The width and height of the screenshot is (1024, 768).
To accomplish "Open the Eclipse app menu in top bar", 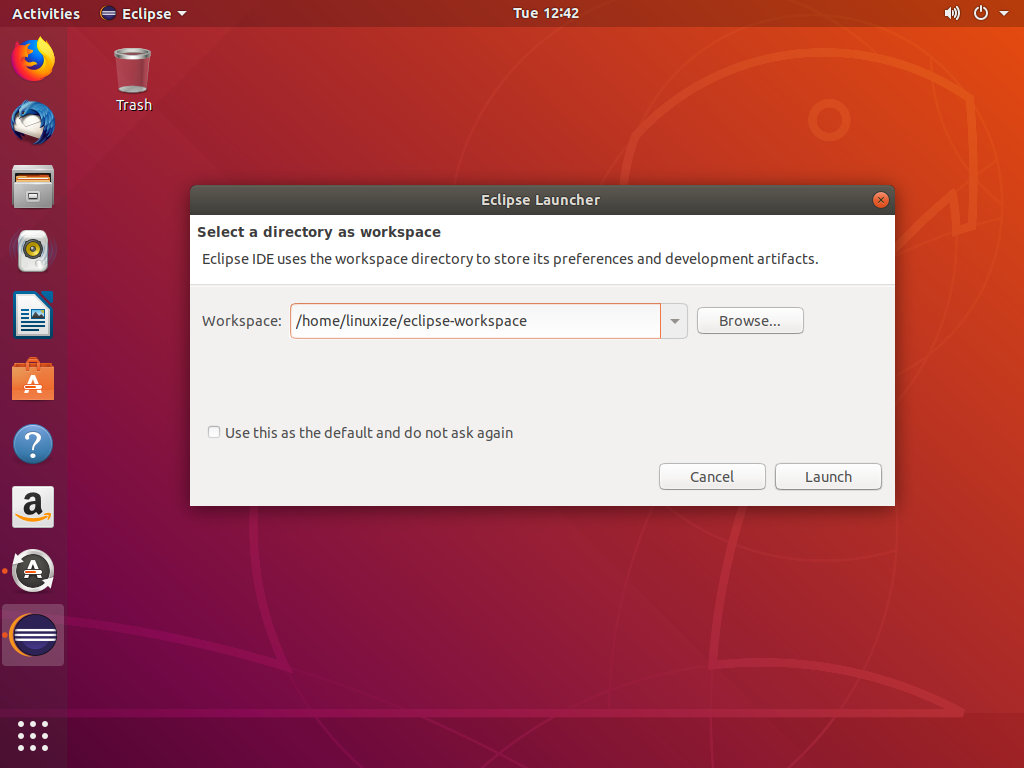I will pyautogui.click(x=144, y=13).
